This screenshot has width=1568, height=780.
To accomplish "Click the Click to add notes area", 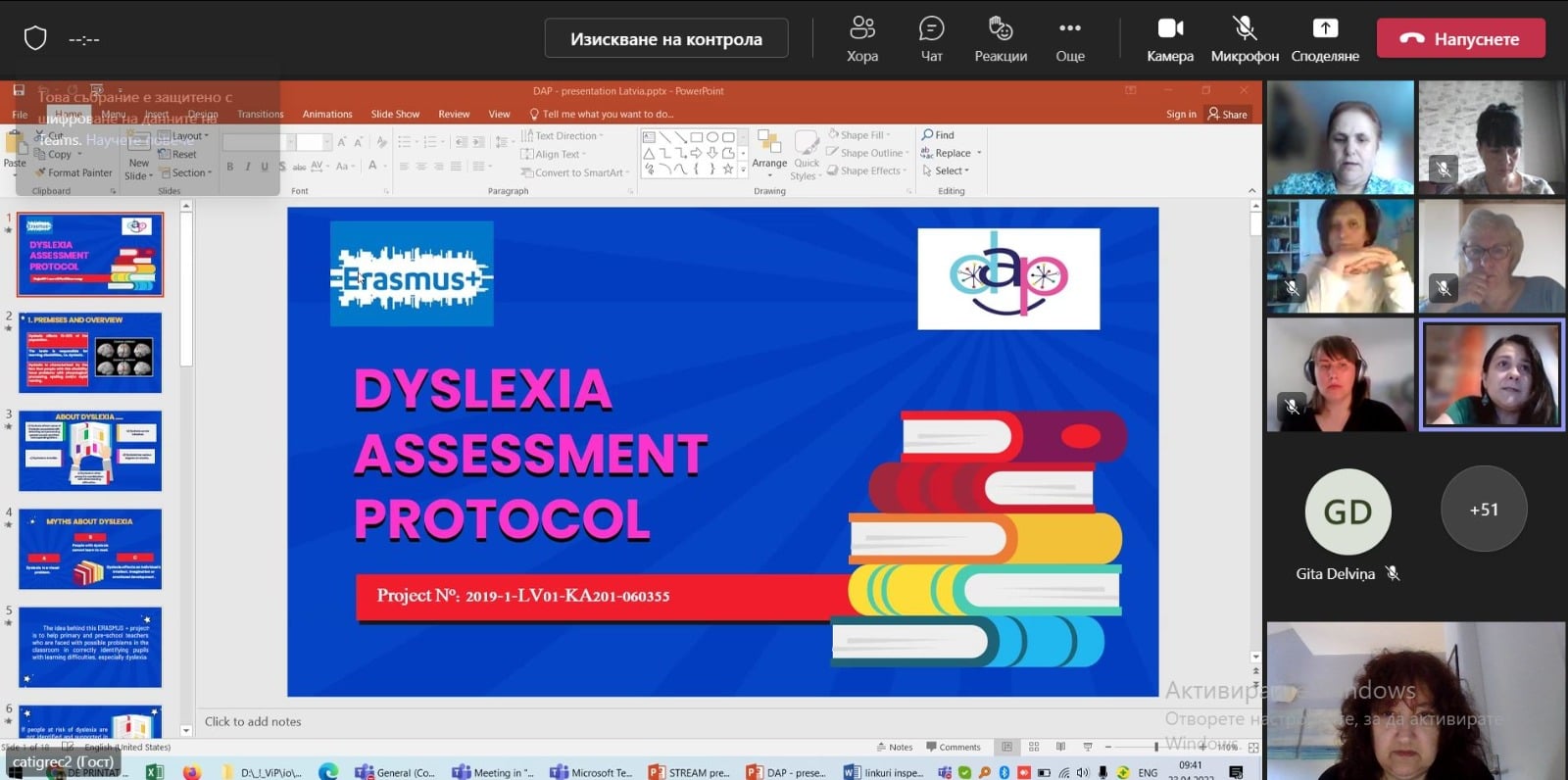I will tap(725, 722).
